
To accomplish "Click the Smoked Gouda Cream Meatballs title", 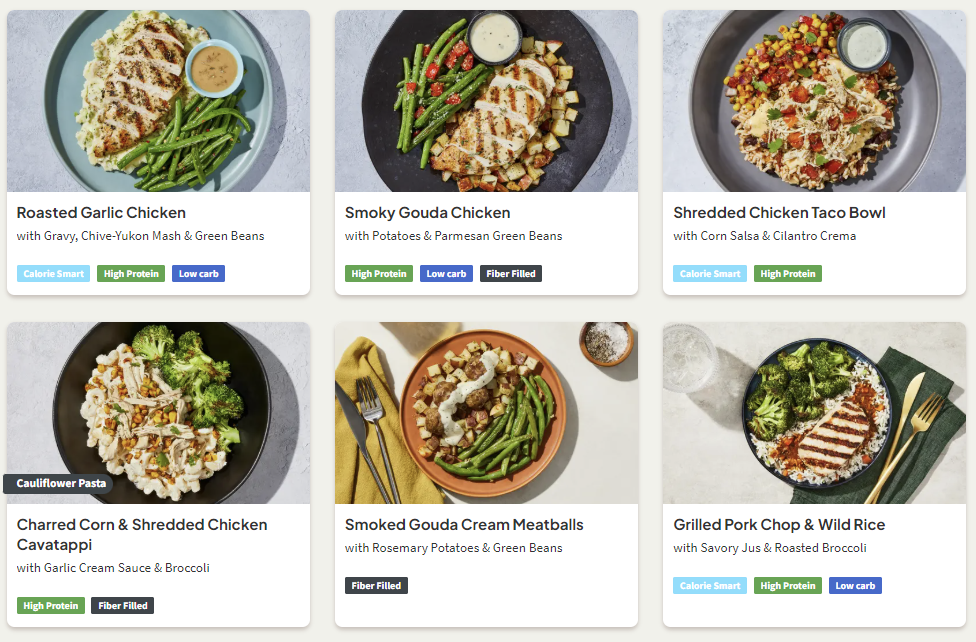I will [x=464, y=525].
